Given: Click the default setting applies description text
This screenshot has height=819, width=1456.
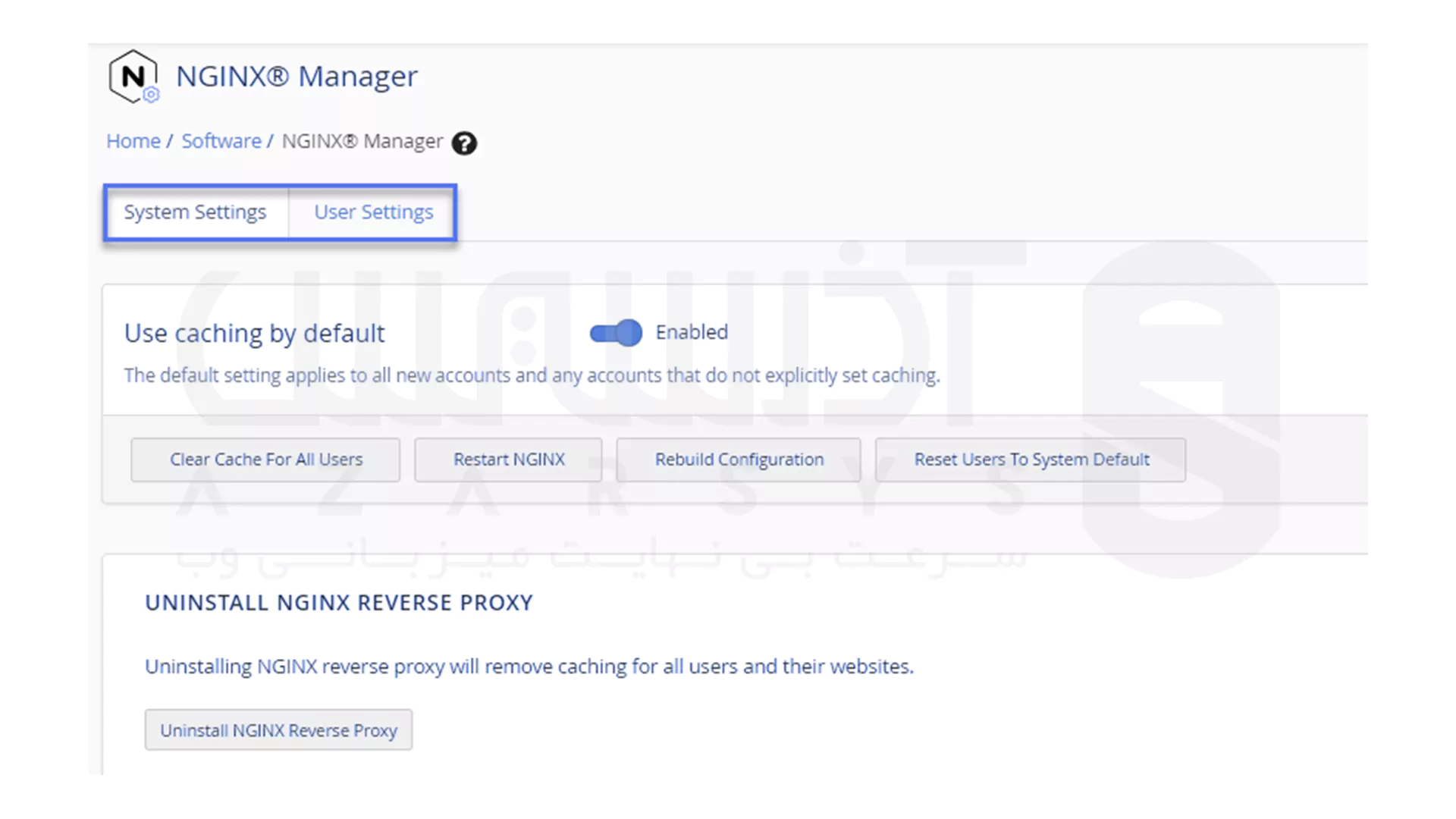Looking at the screenshot, I should click(532, 376).
